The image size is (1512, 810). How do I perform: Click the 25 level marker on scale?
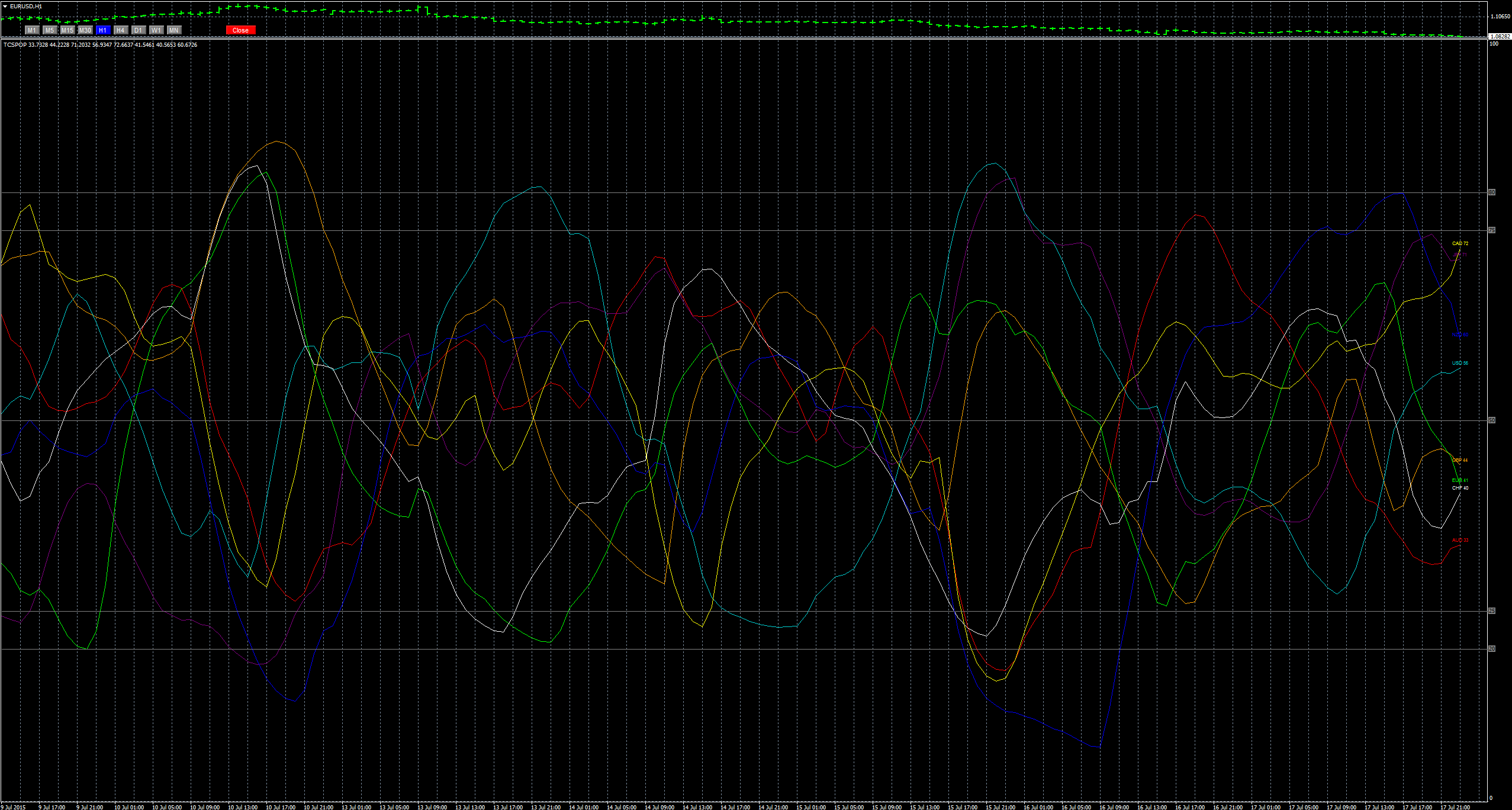pos(1492,611)
